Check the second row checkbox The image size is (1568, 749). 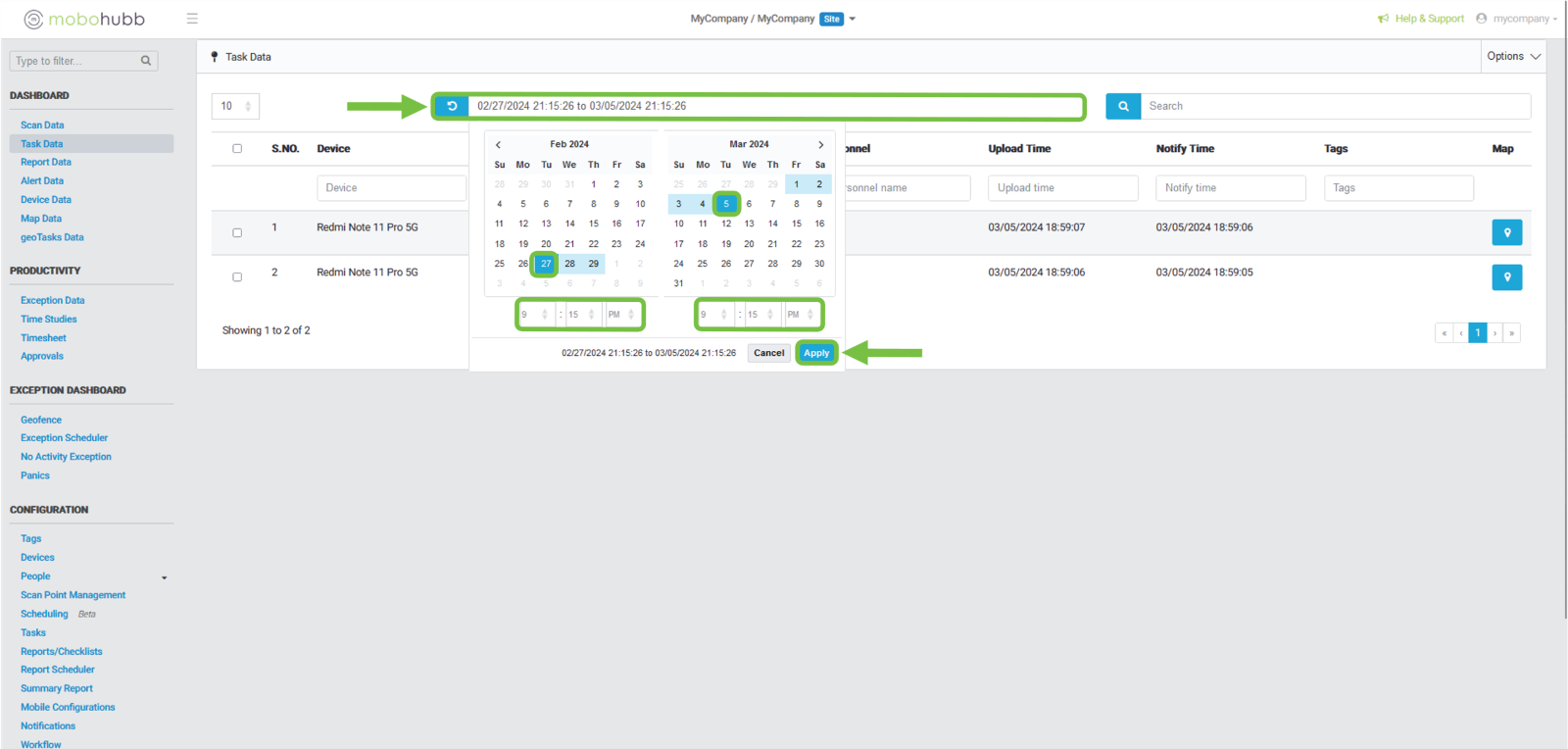tap(237, 277)
